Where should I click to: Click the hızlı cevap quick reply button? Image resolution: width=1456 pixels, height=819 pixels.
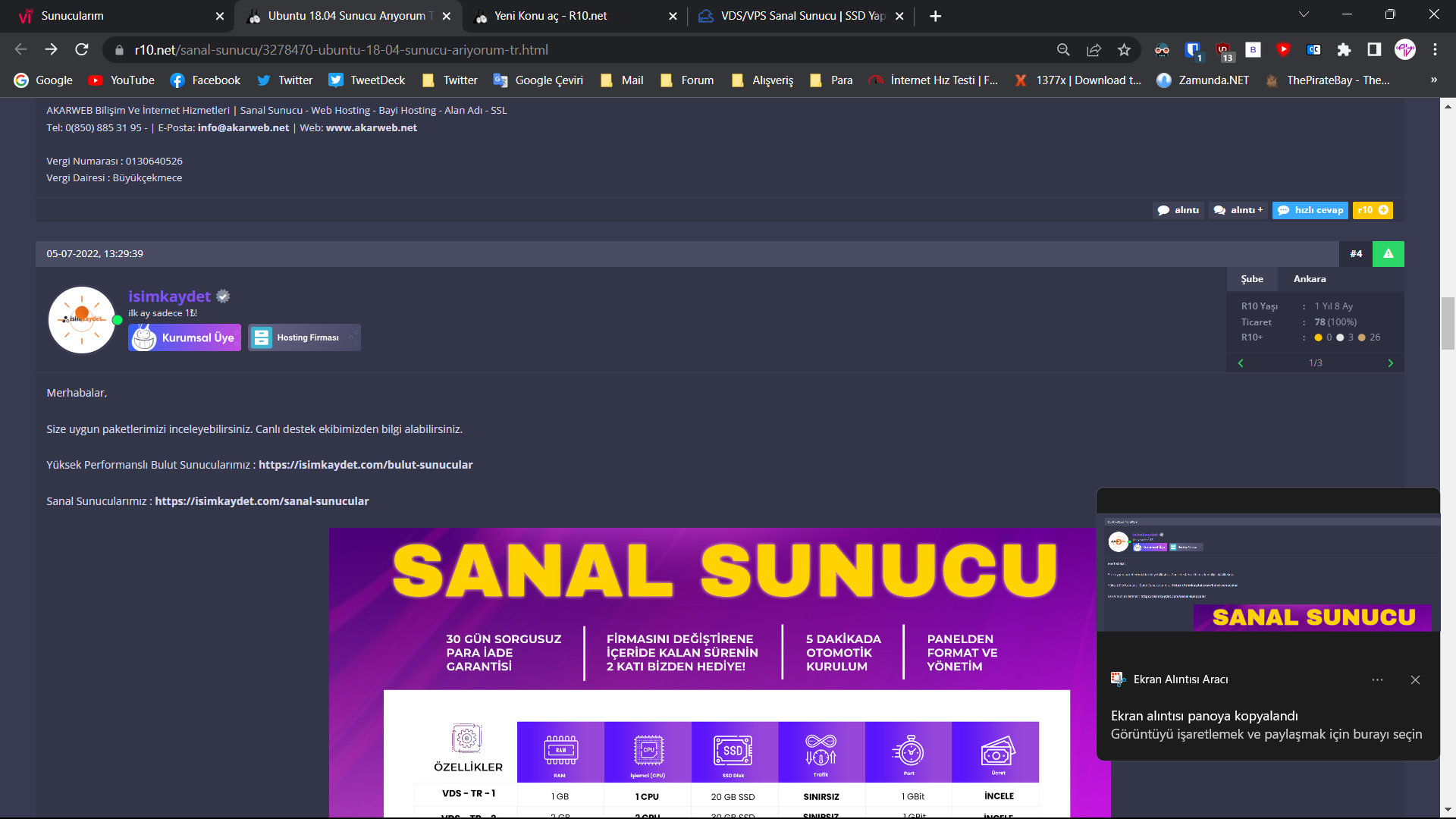(x=1310, y=210)
